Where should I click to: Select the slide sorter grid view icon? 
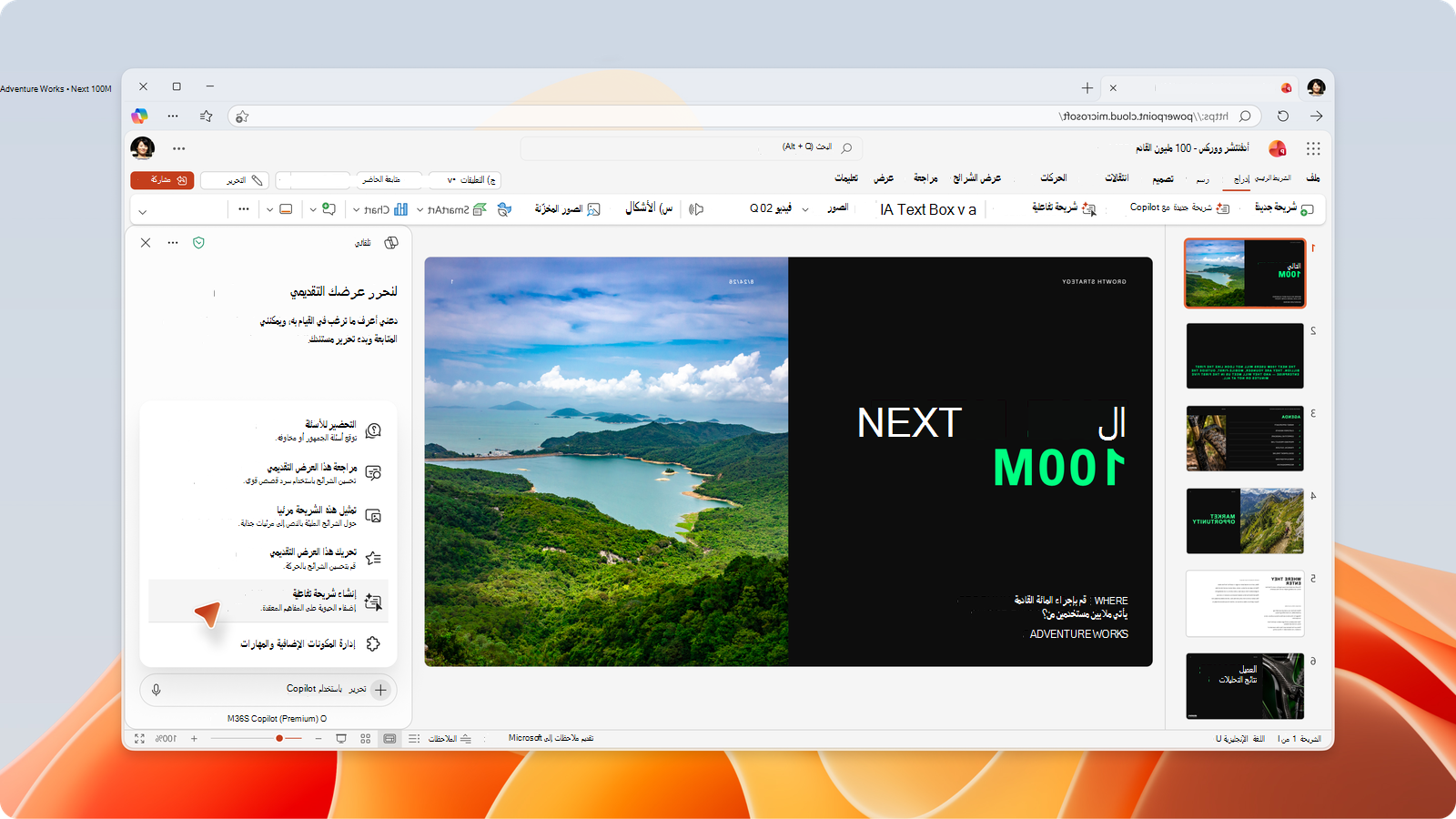click(x=366, y=739)
